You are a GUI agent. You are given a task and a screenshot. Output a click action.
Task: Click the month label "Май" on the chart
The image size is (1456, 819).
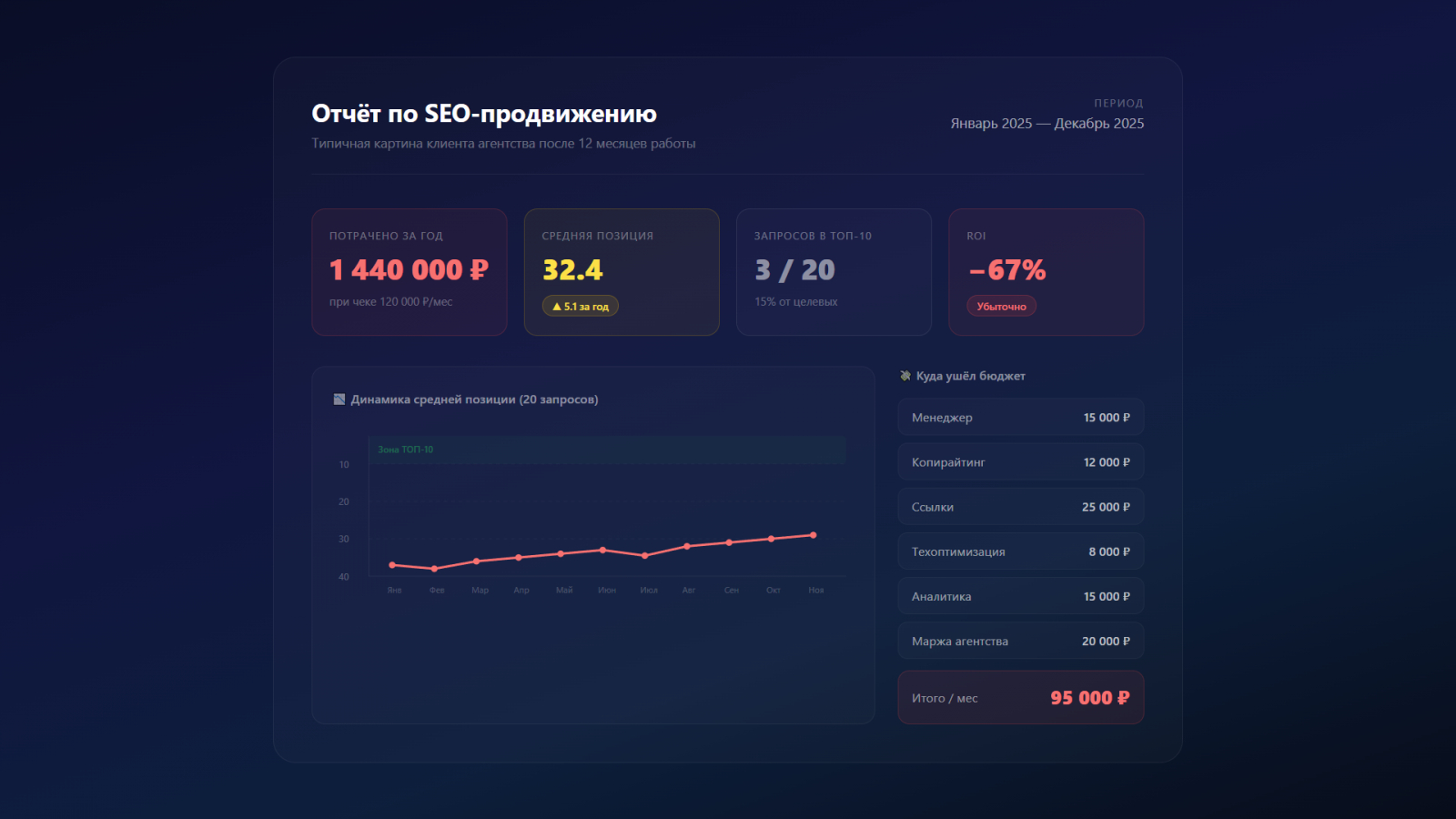click(x=564, y=591)
